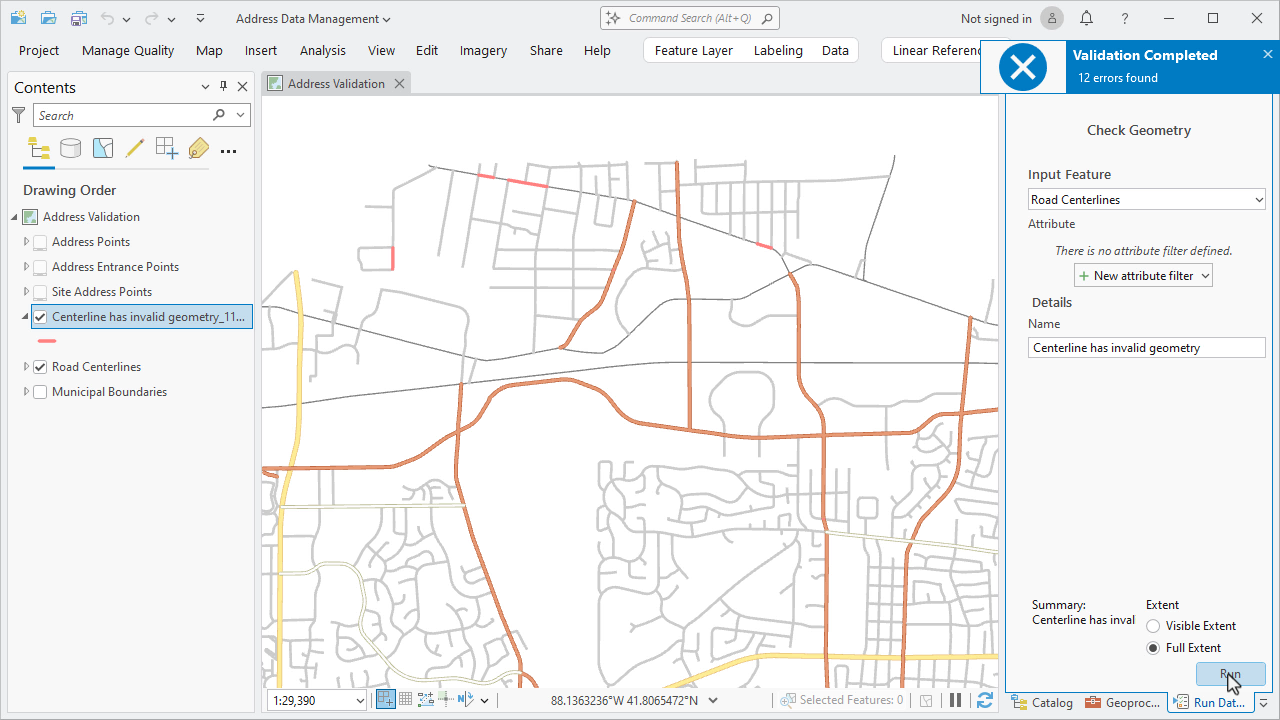
Task: Pause map drawing using the status bar
Action: click(x=955, y=699)
